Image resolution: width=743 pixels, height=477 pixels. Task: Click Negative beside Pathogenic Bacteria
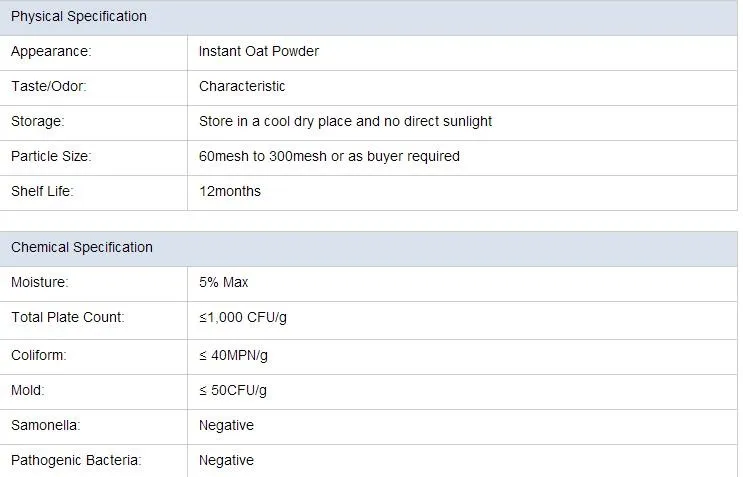tap(226, 460)
